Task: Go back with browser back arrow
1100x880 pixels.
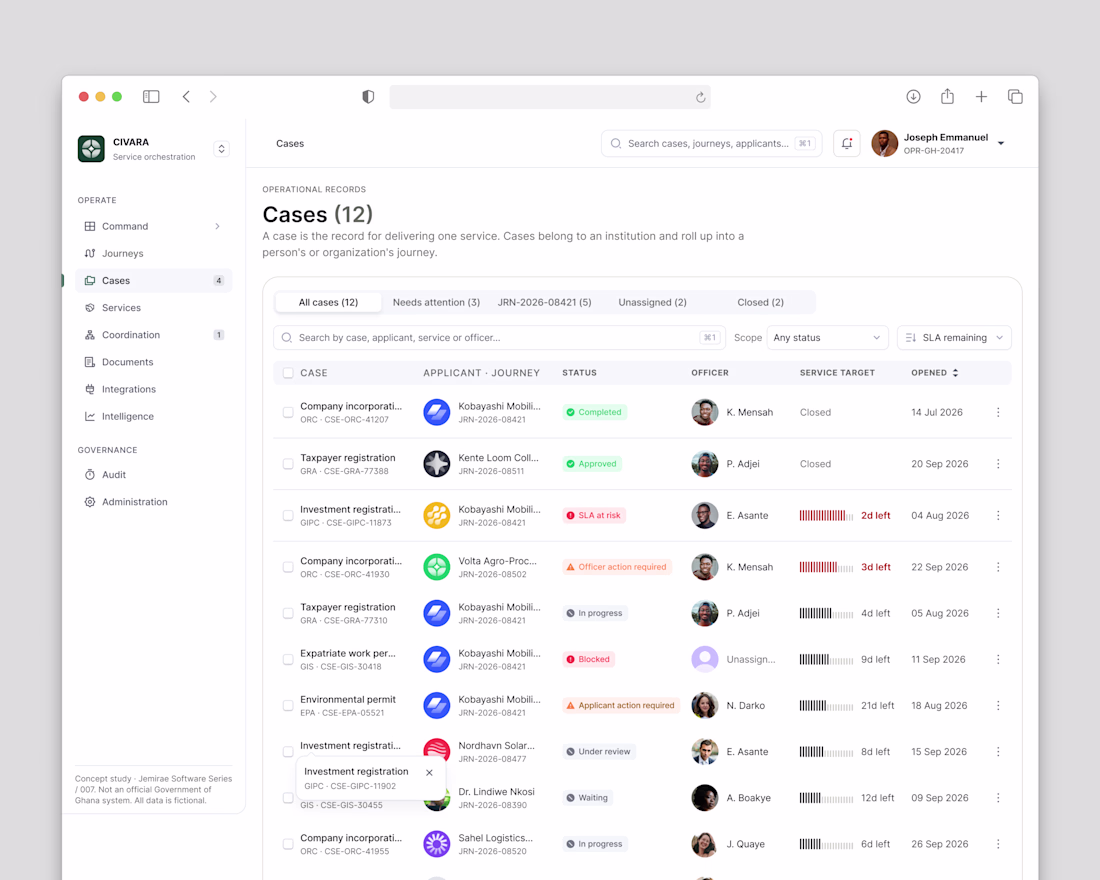Action: click(x=186, y=97)
